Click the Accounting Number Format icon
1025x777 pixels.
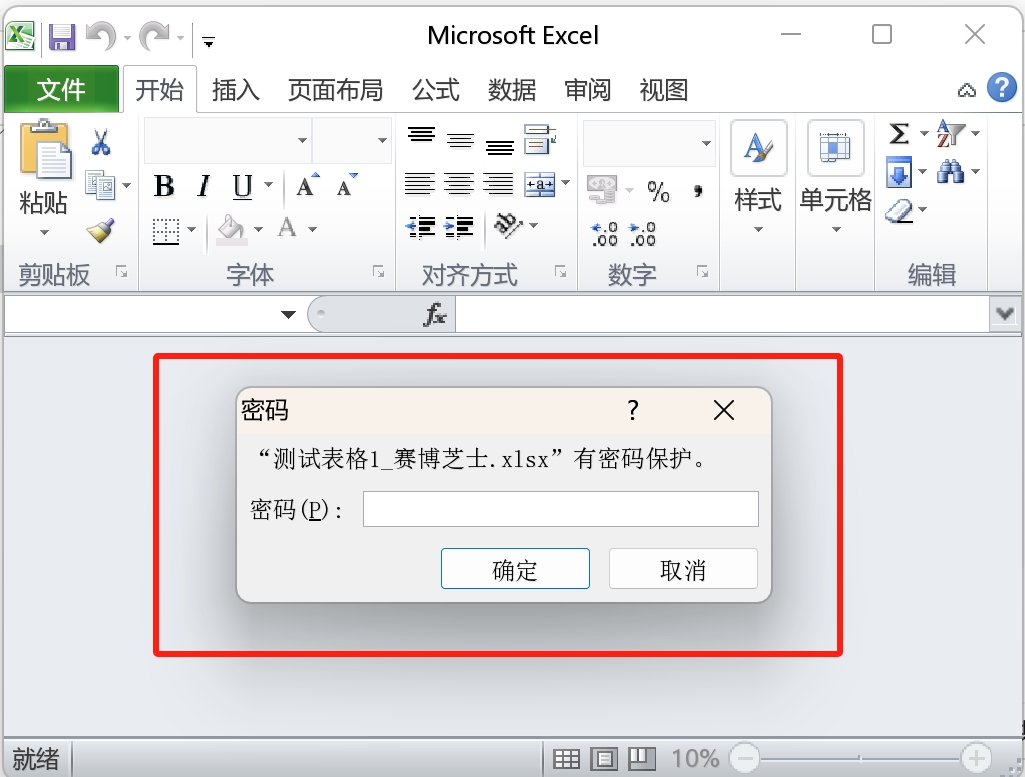coord(602,190)
